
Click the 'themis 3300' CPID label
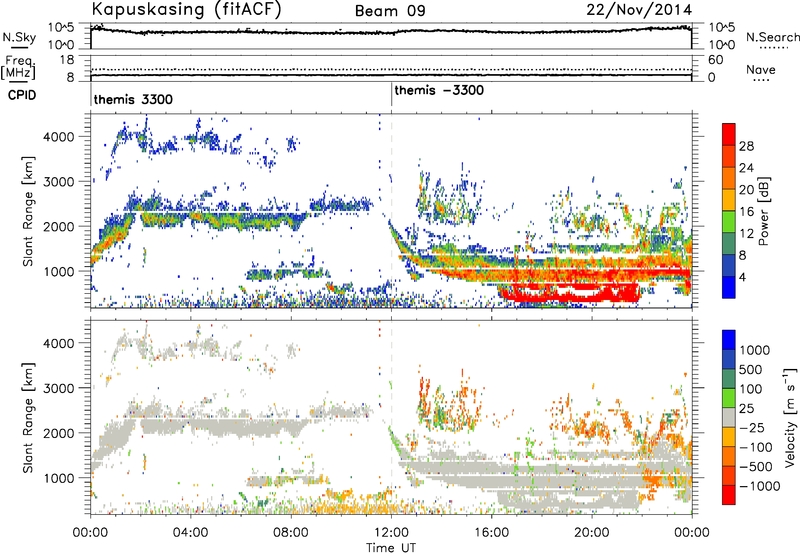[x=133, y=99]
